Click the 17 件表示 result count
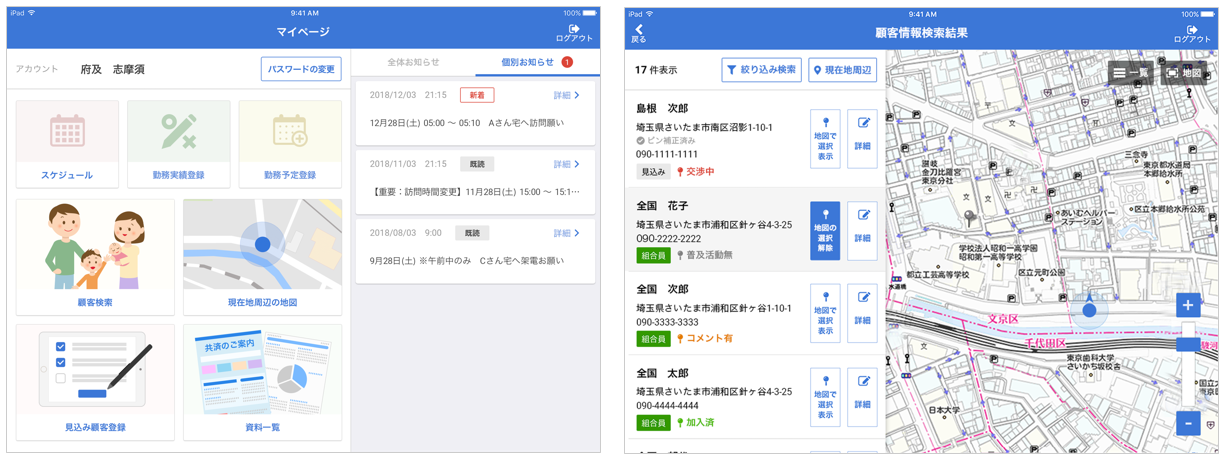1228x462 pixels. (656, 71)
